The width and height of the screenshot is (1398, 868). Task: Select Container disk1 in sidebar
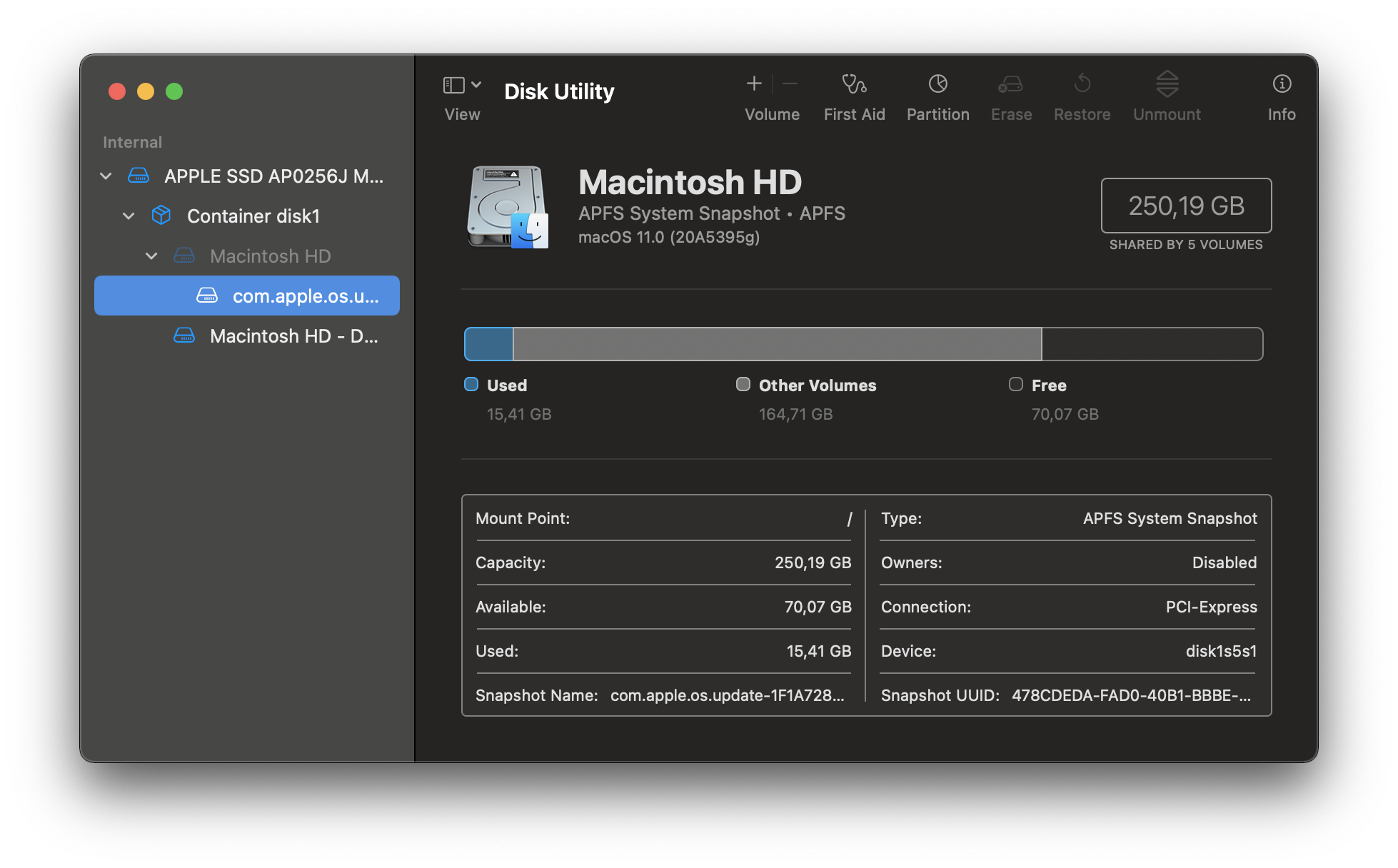point(253,216)
